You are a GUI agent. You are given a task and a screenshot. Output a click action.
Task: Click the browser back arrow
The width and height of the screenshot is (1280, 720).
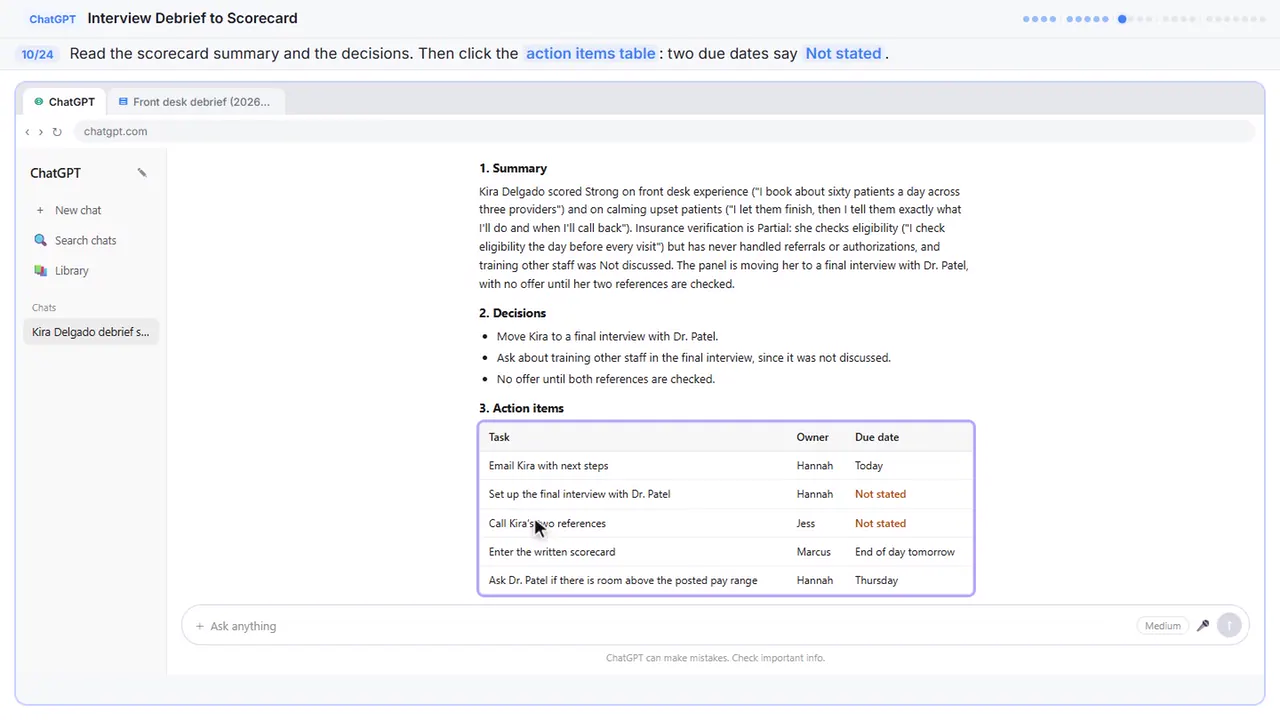27,132
